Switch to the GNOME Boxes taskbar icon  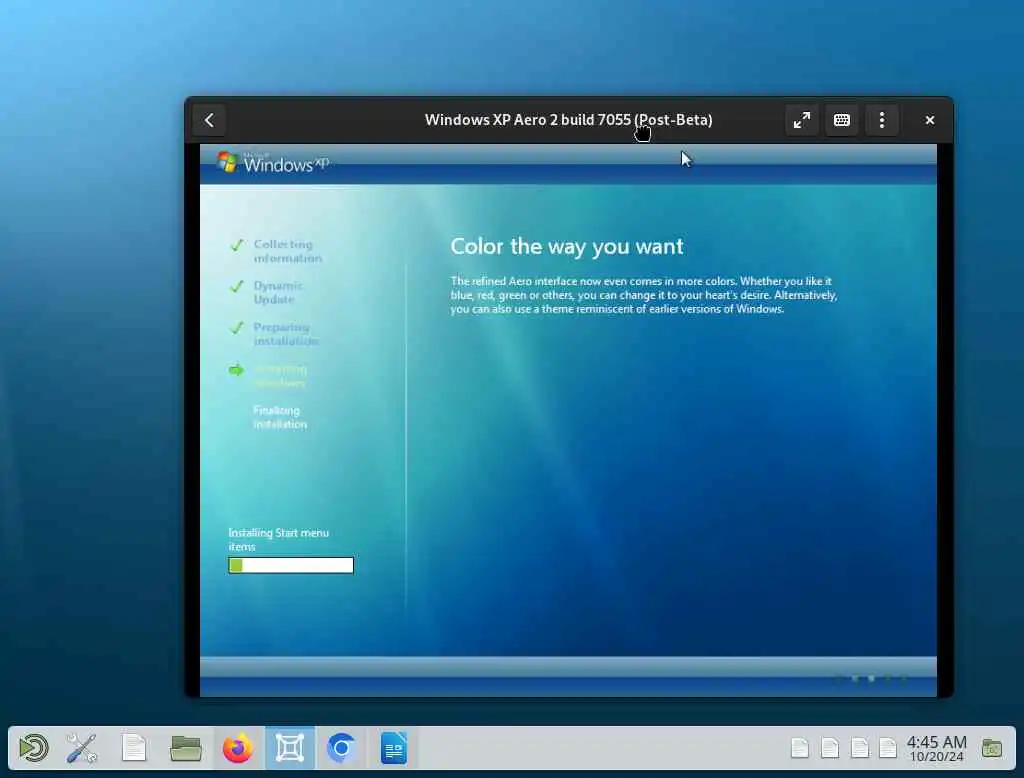[290, 748]
